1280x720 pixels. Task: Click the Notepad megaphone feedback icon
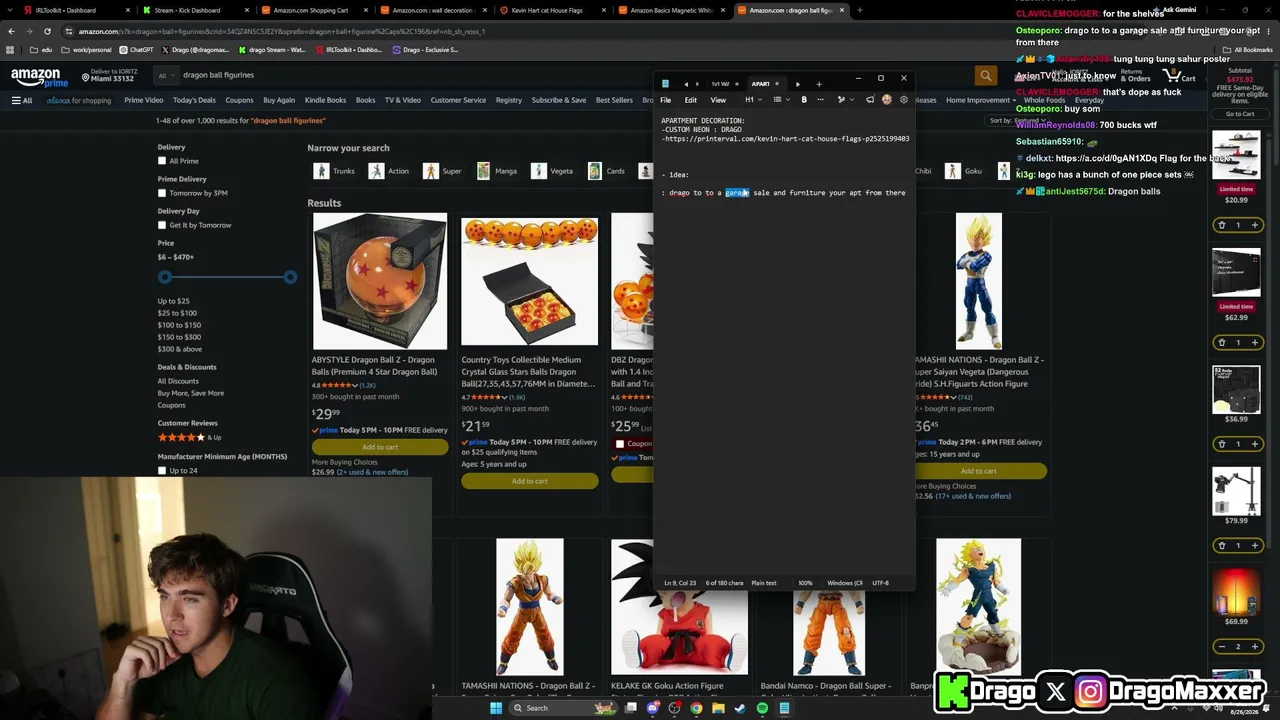(870, 100)
